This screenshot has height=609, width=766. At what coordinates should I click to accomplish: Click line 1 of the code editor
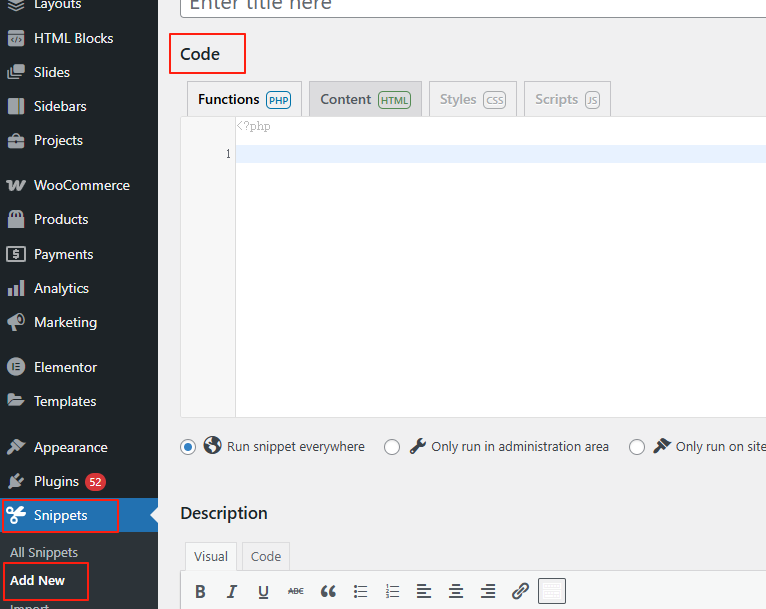point(500,154)
